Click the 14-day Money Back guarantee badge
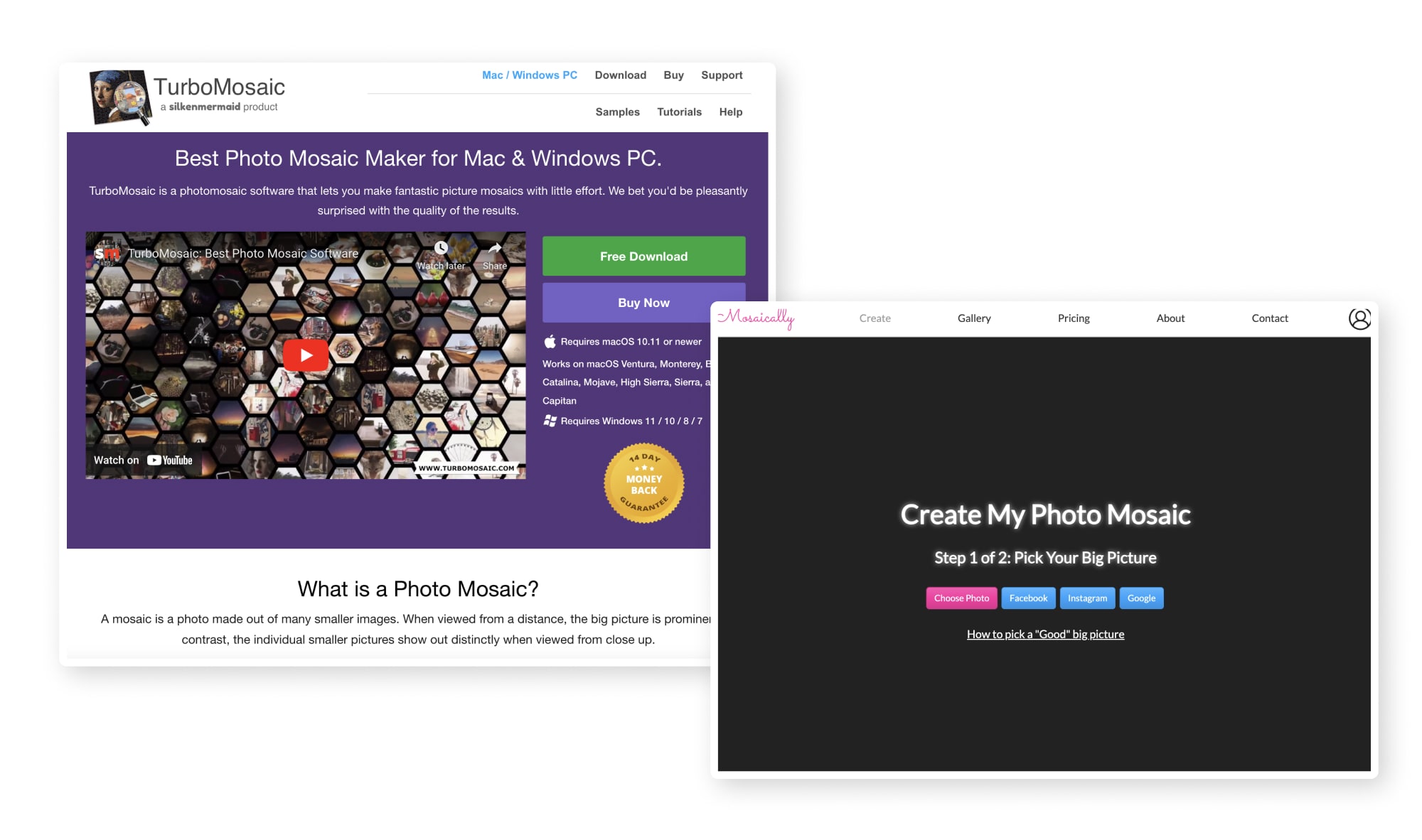Screen dimensions: 1422x840 pyautogui.click(x=643, y=483)
